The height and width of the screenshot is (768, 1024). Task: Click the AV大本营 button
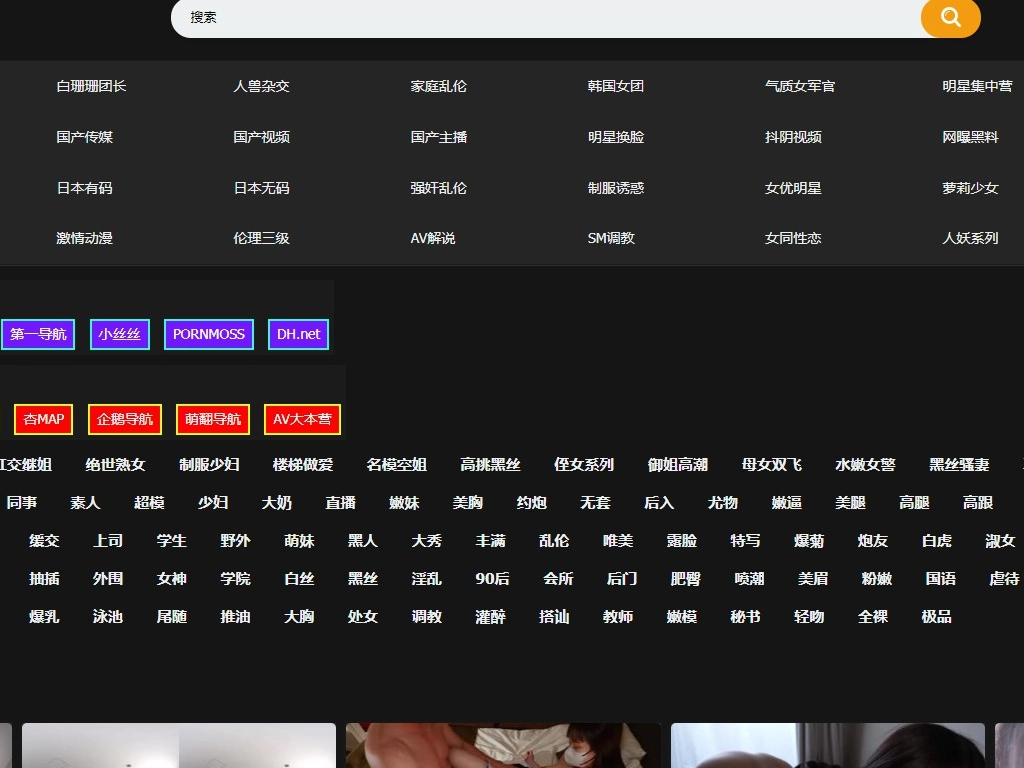click(x=301, y=419)
